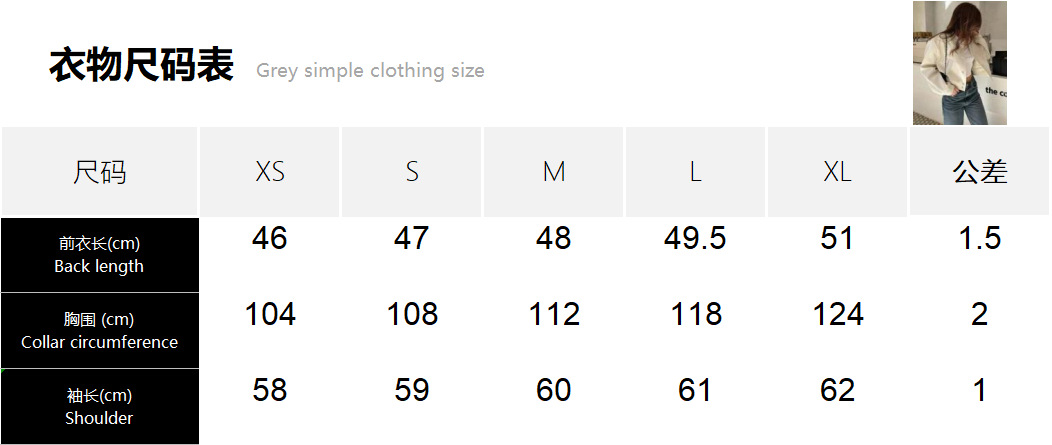Select the 尺码 header cell

point(100,172)
